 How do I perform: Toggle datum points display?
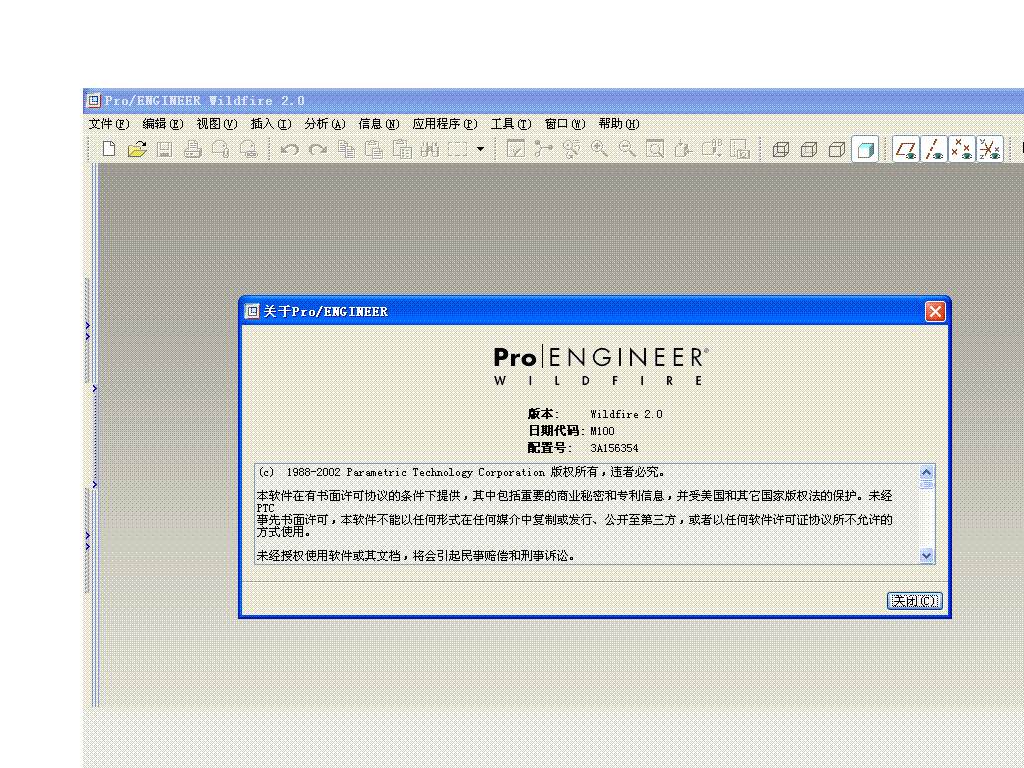pos(962,150)
